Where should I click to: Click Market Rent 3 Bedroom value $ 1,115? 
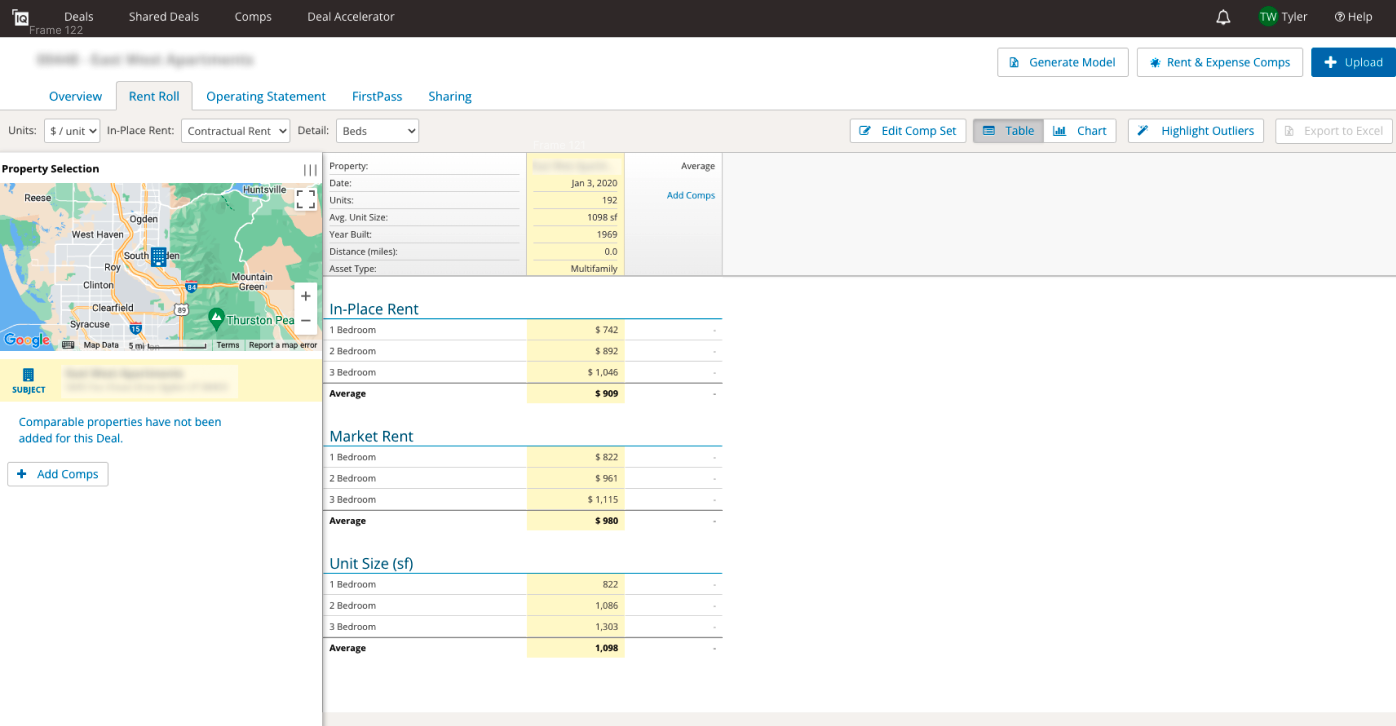pos(603,499)
